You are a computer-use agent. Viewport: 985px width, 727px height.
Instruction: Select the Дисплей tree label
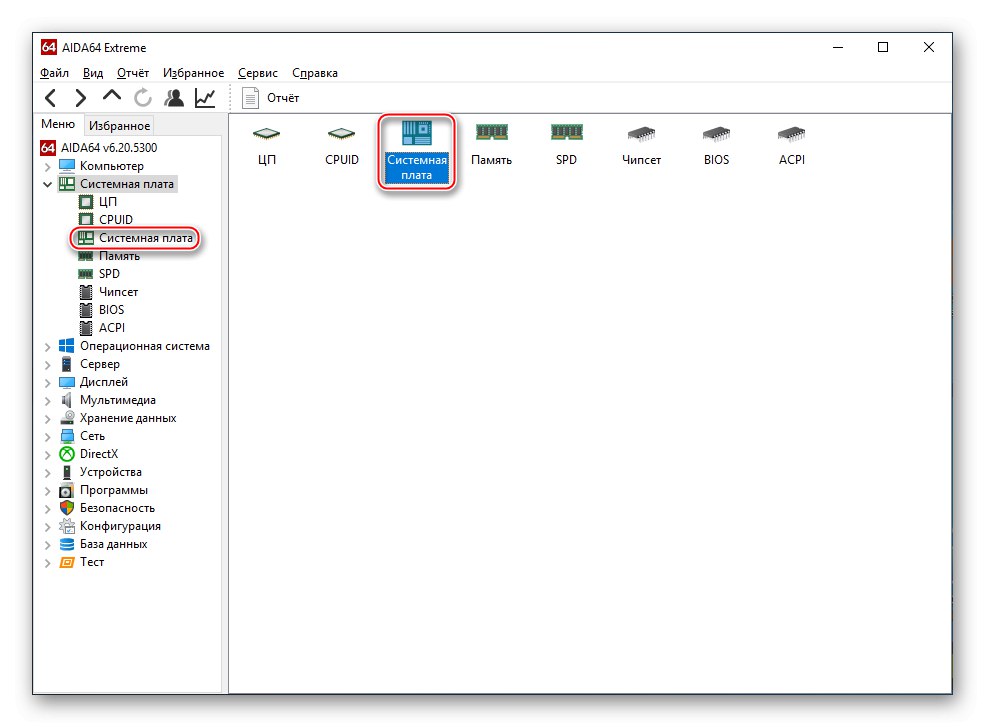[104, 382]
